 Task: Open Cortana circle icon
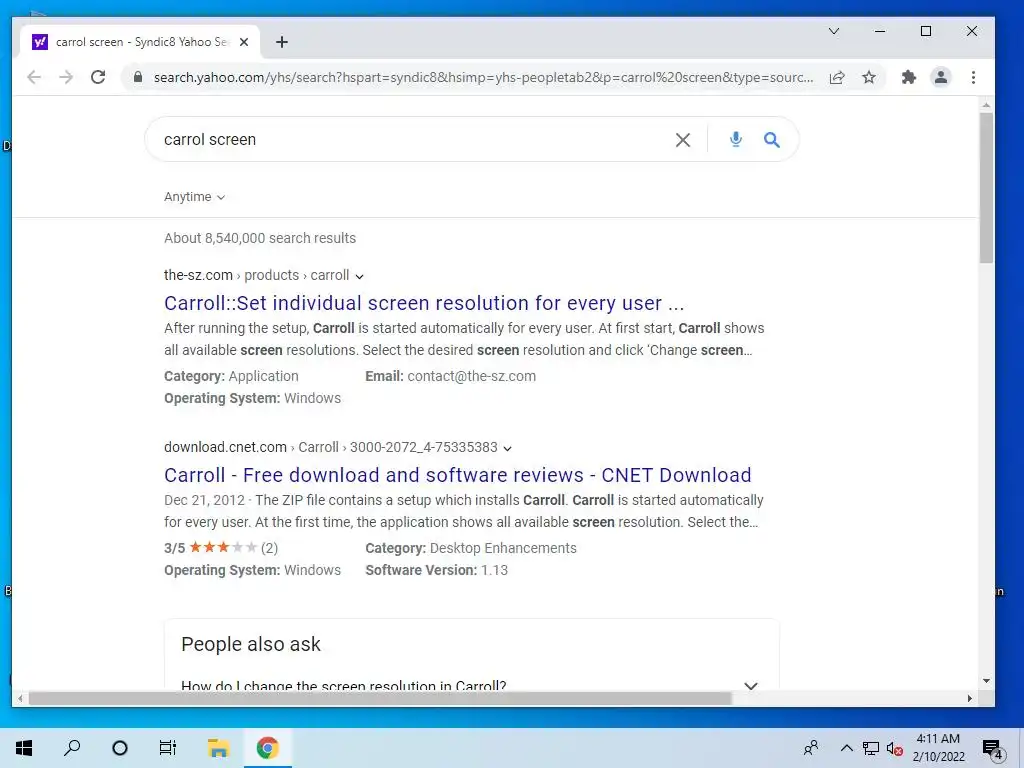click(120, 748)
